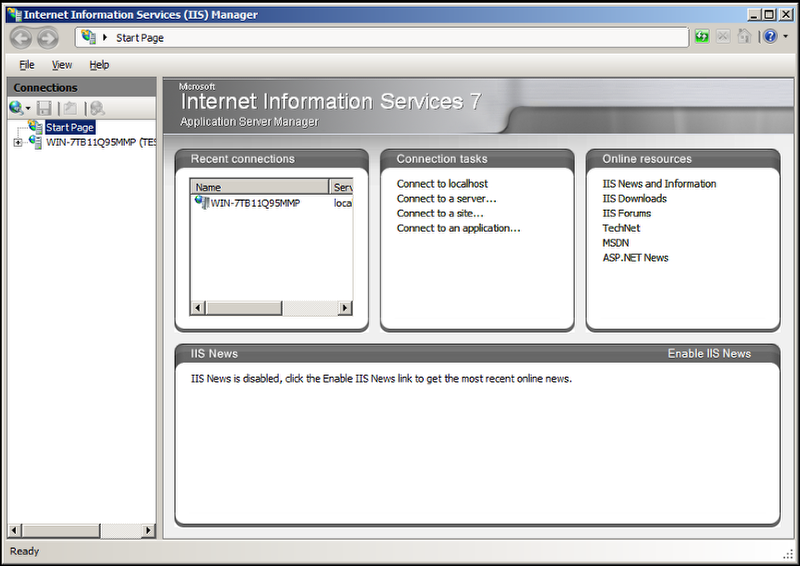Click the Connect to localhost link

pyautogui.click(x=442, y=184)
